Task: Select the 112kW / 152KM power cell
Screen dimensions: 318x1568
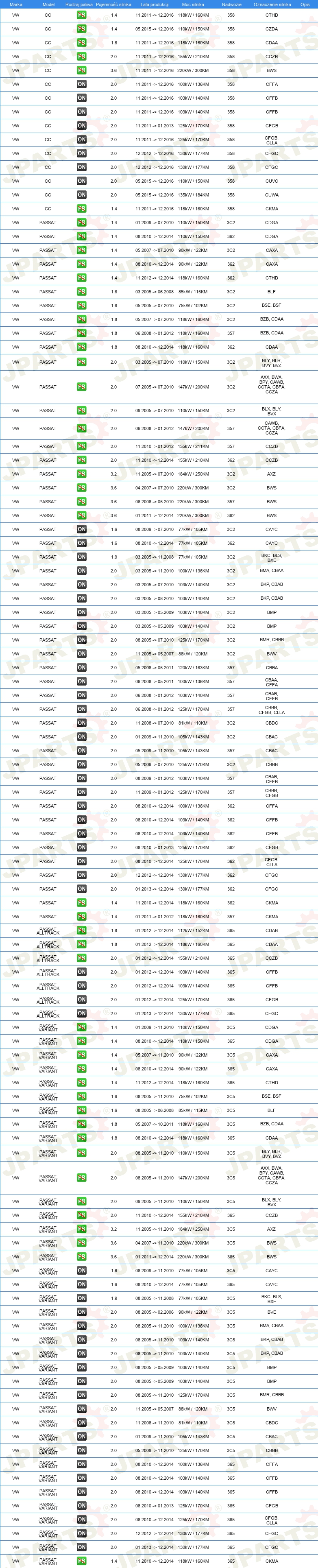Action: tap(193, 931)
